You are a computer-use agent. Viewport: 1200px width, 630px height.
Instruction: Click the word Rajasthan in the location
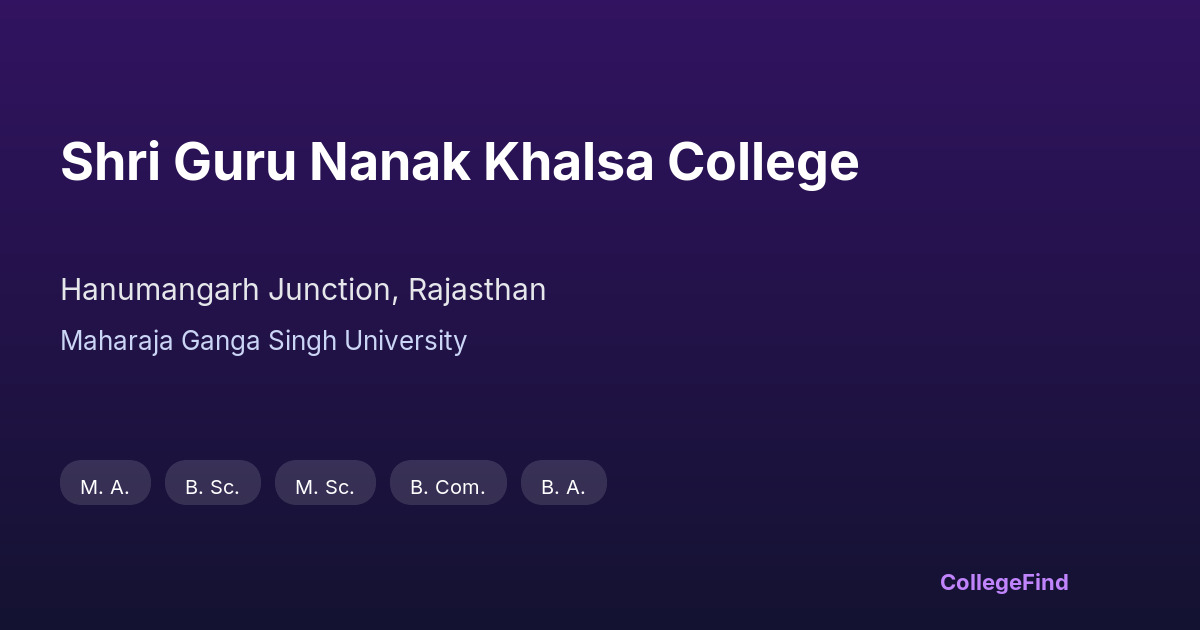pos(477,290)
